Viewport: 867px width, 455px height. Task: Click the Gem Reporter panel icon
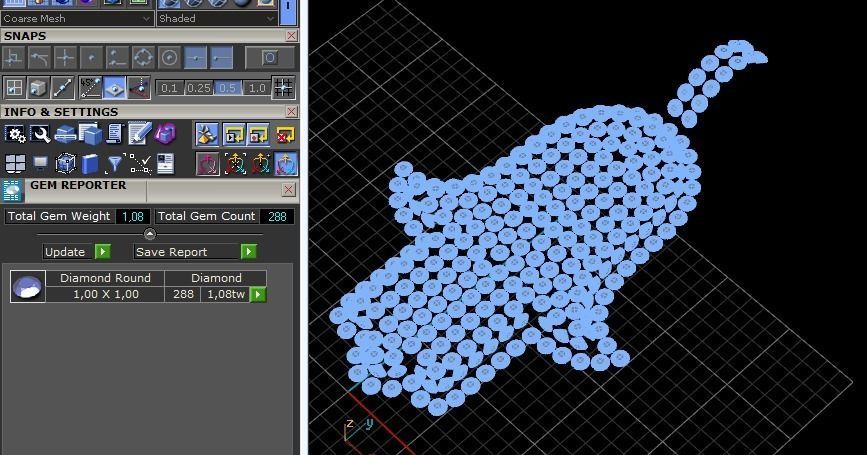[x=12, y=191]
